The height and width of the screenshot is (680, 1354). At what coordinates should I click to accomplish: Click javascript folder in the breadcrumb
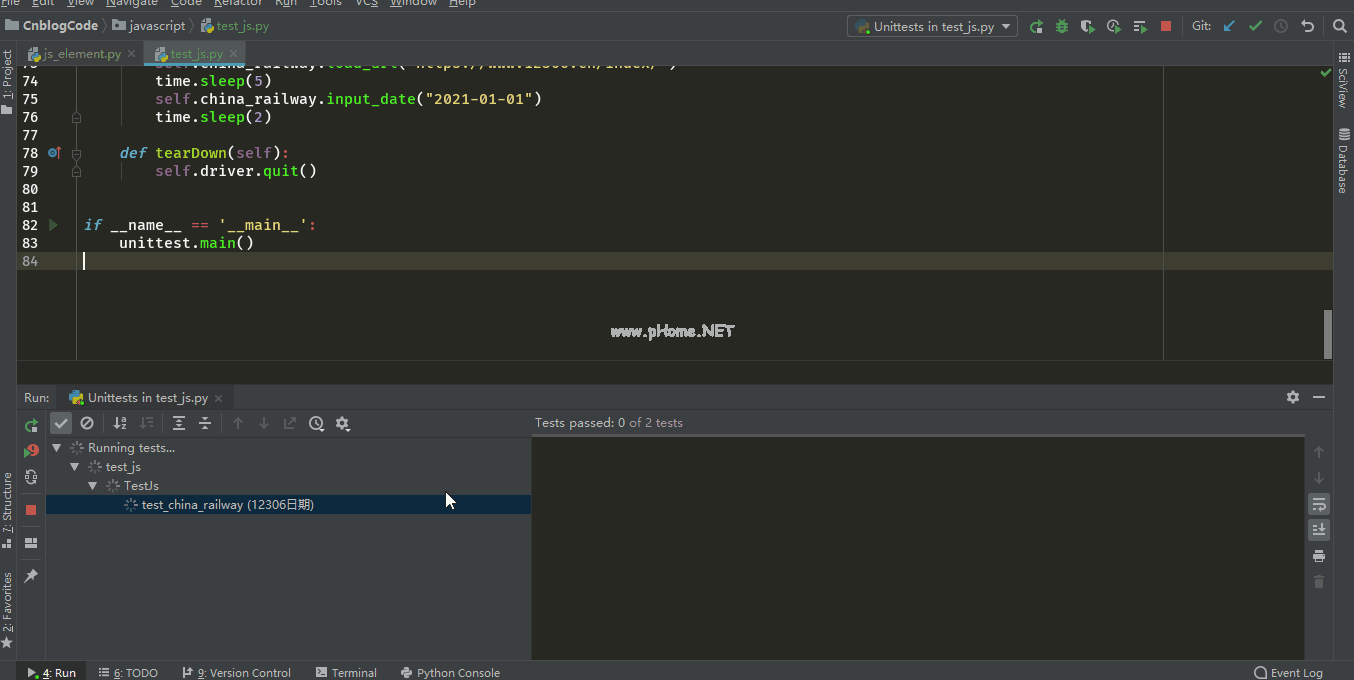tap(149, 26)
